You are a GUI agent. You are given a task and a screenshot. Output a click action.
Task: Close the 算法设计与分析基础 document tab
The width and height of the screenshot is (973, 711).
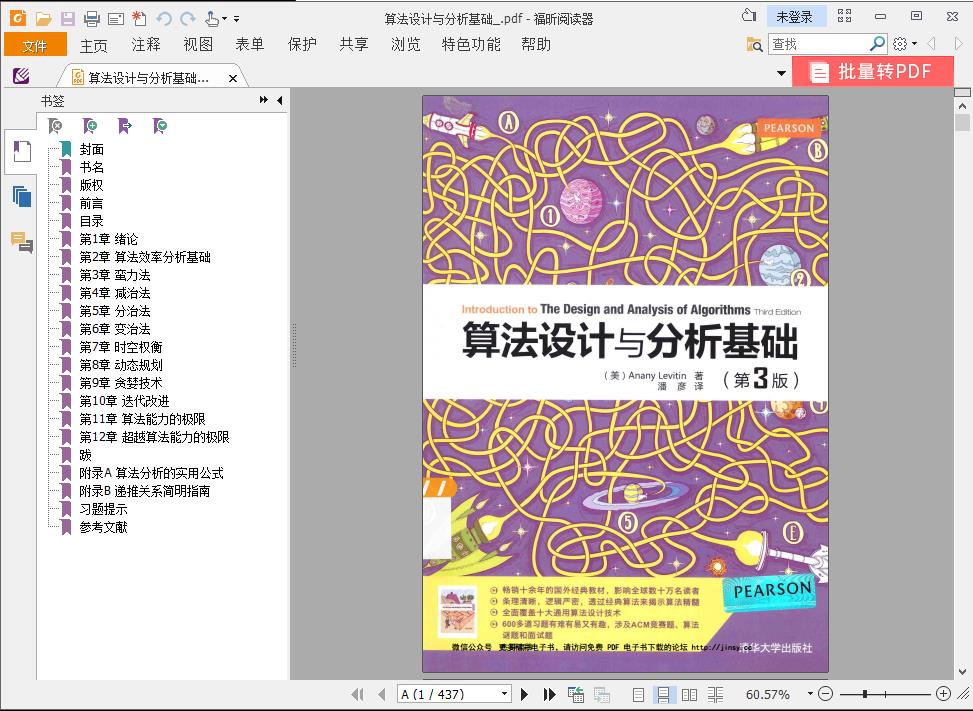coord(233,78)
